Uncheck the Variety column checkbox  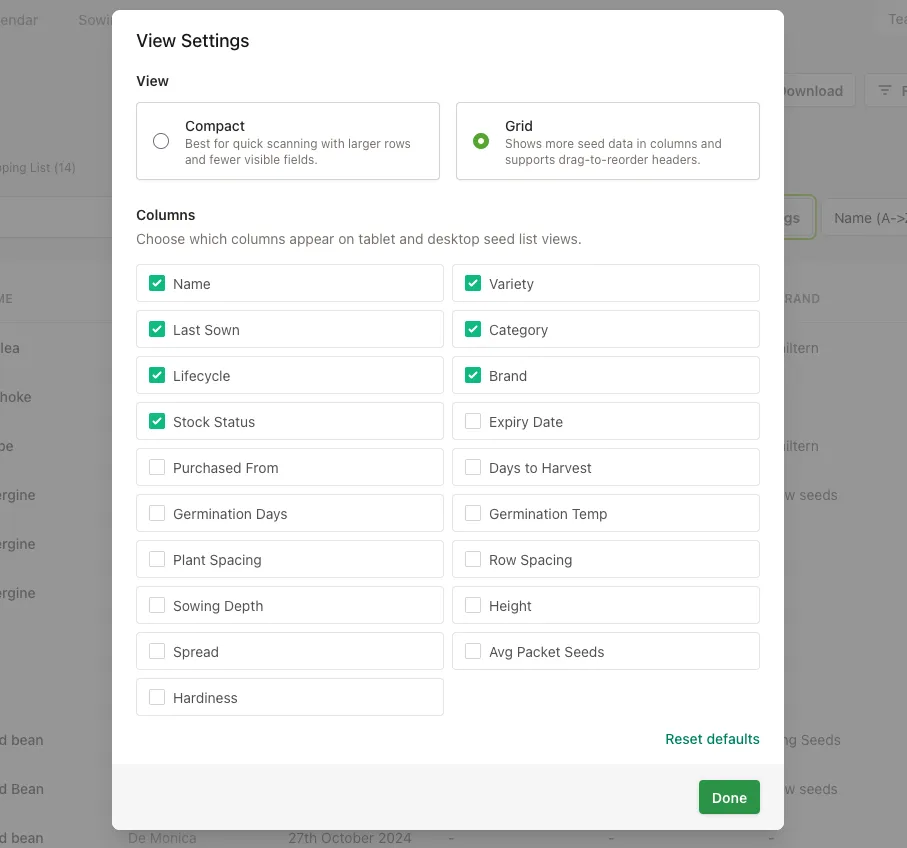[473, 284]
